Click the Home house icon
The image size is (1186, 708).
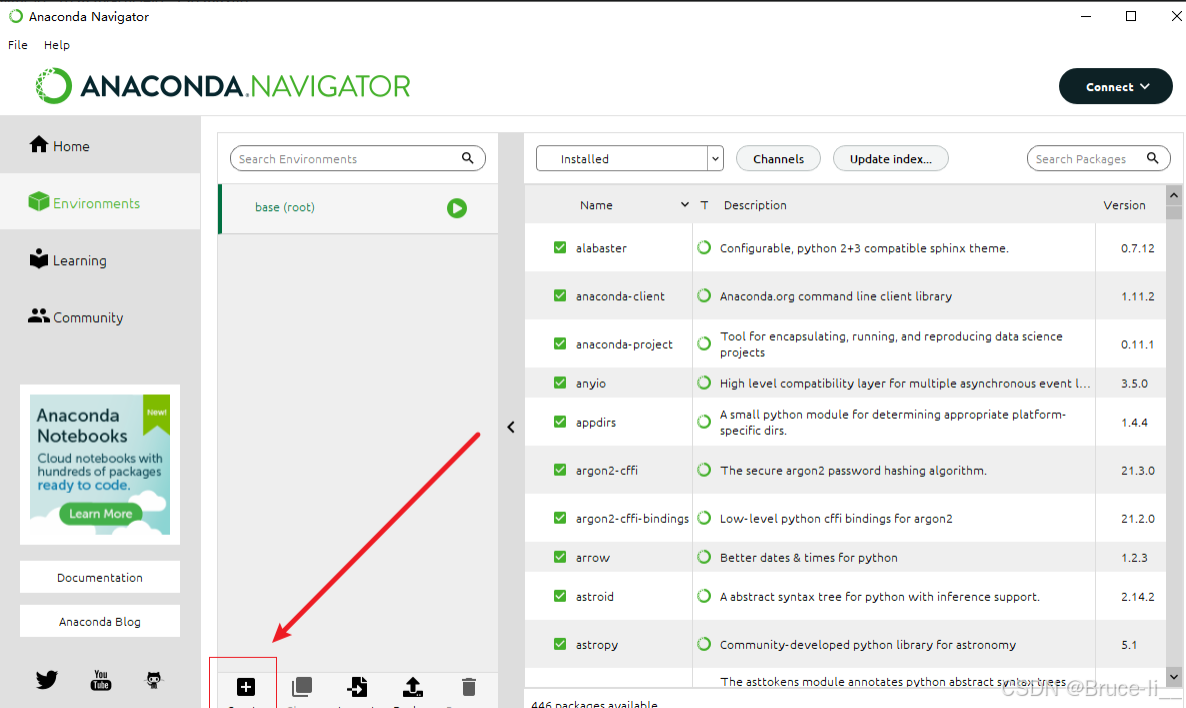[39, 144]
